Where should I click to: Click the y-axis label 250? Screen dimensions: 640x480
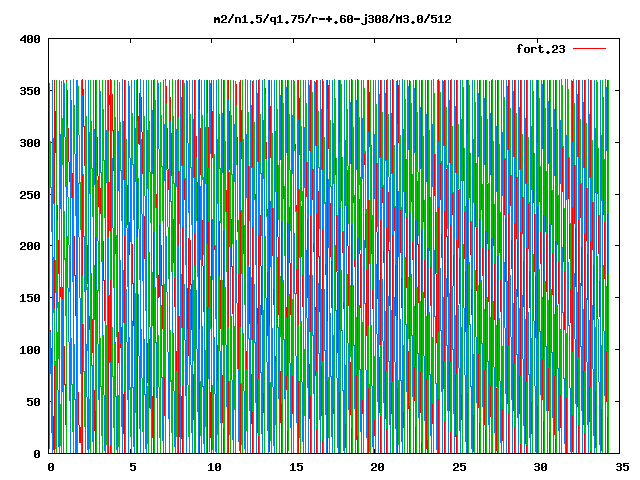click(30, 195)
